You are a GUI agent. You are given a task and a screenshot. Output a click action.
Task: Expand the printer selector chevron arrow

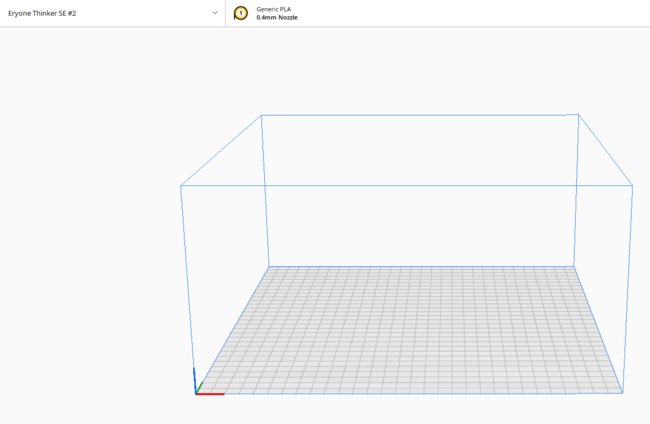pyautogui.click(x=215, y=13)
